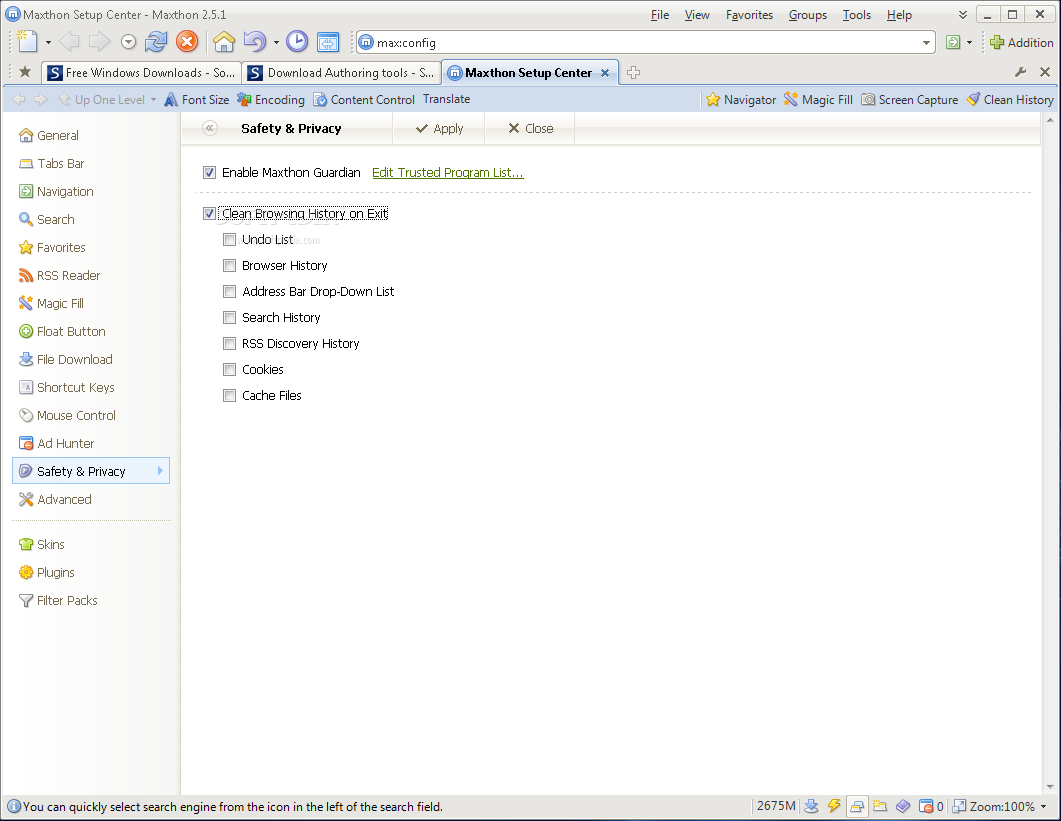Click Translate in the toolbar
This screenshot has height=821, width=1061.
[x=447, y=99]
